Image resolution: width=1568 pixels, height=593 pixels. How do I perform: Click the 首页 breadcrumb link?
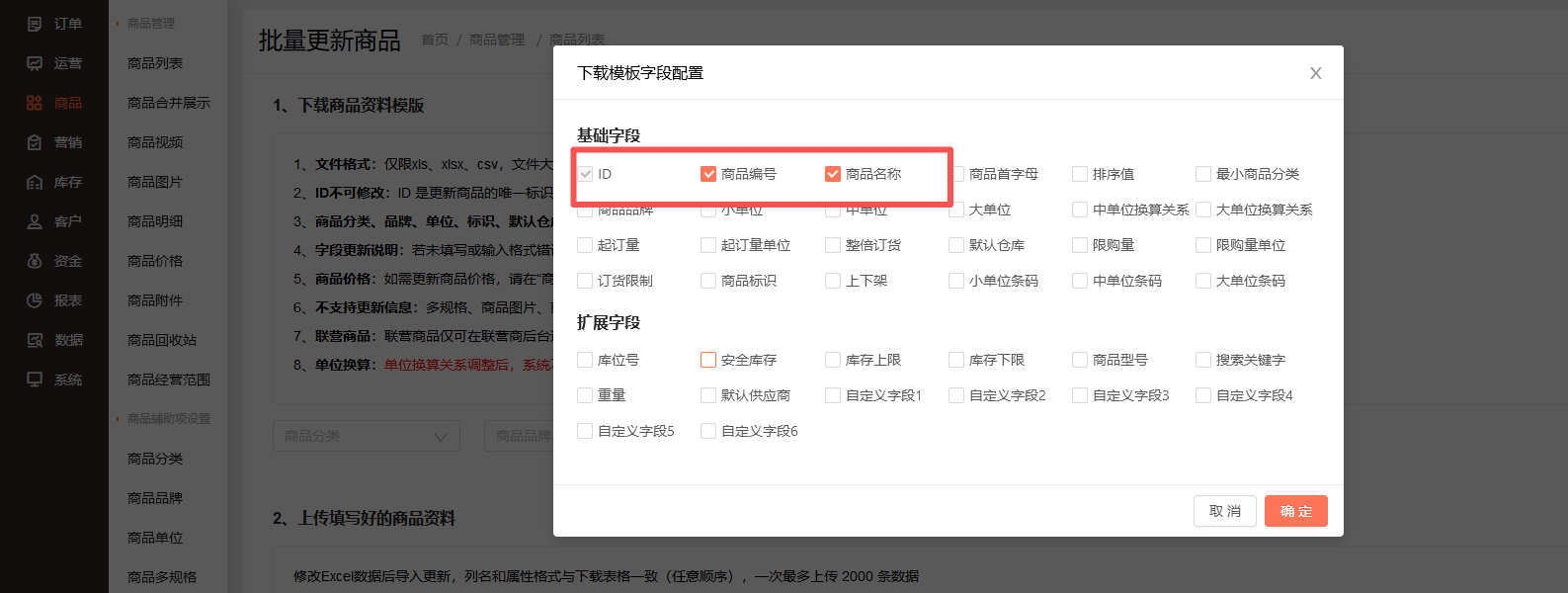point(435,40)
